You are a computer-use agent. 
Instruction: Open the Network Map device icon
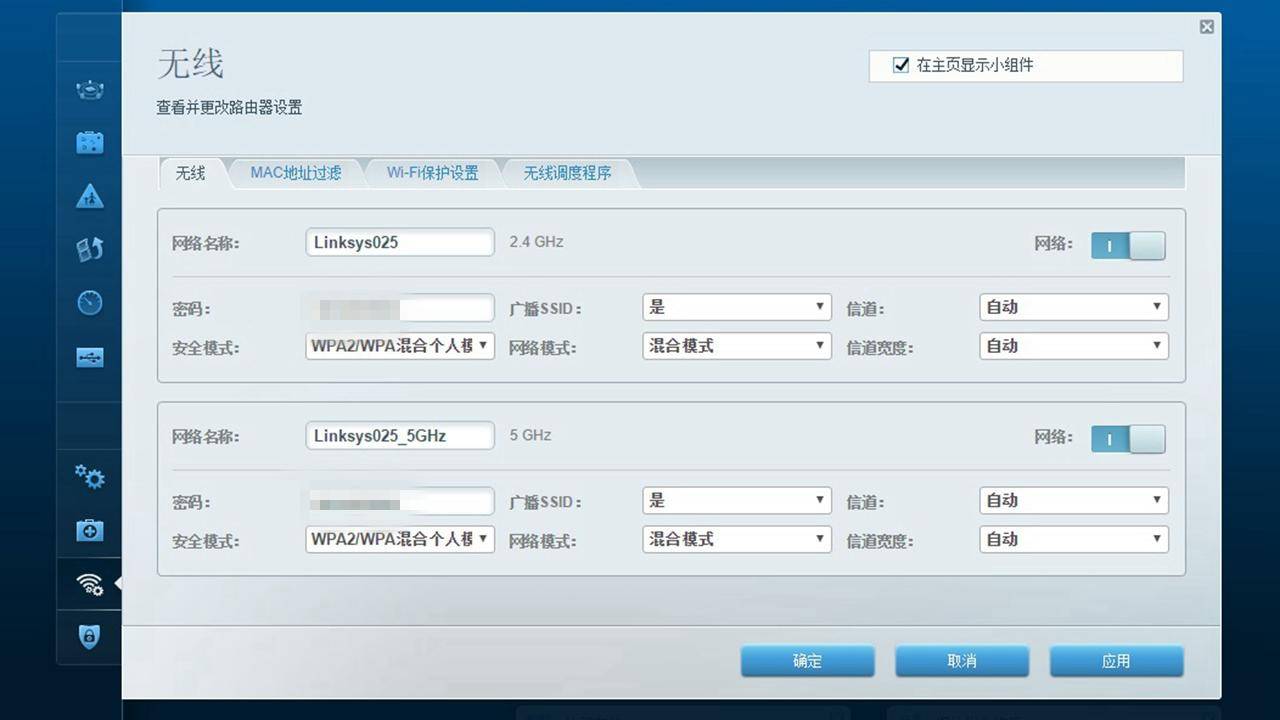pos(89,89)
